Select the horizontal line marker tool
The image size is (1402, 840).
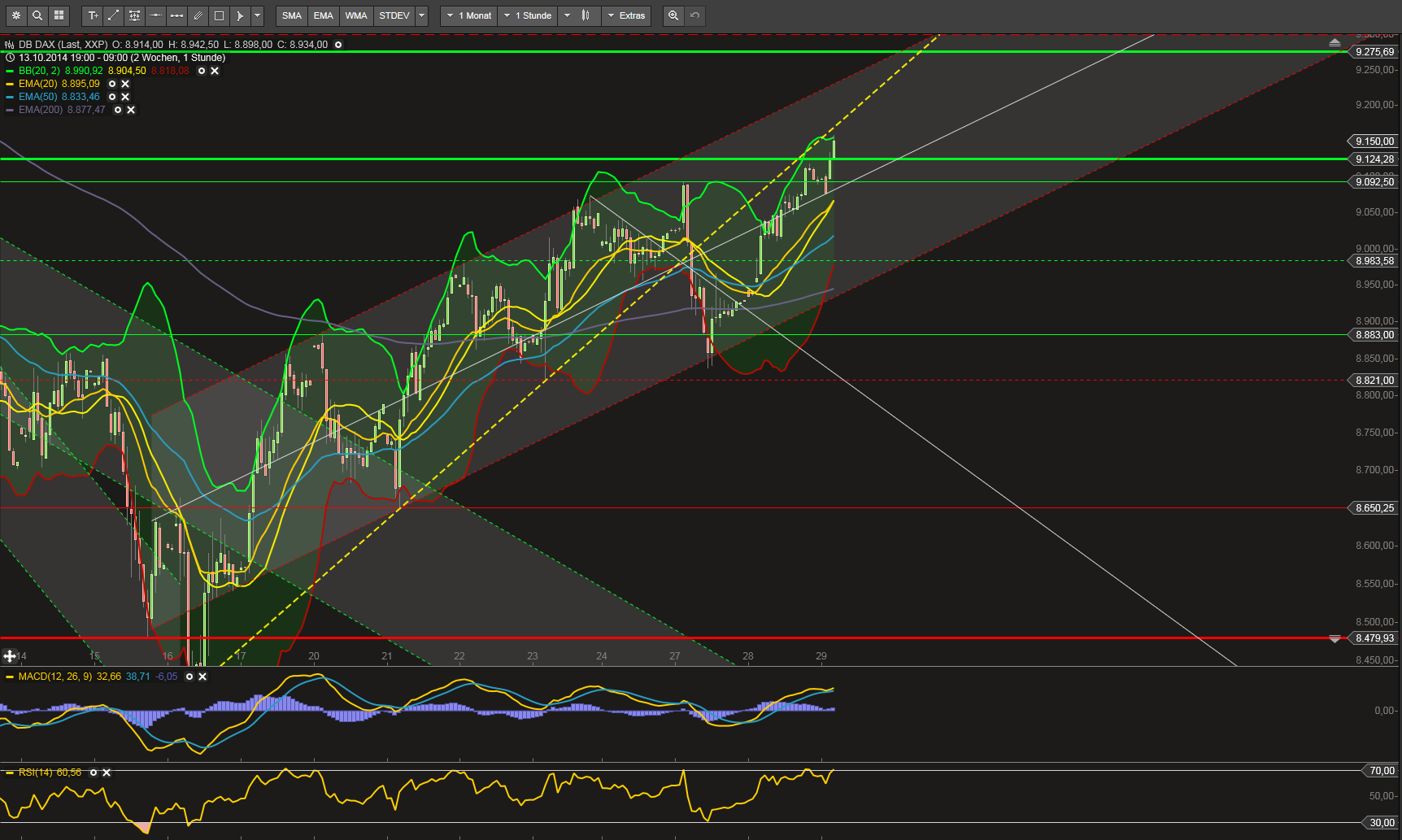tap(156, 15)
